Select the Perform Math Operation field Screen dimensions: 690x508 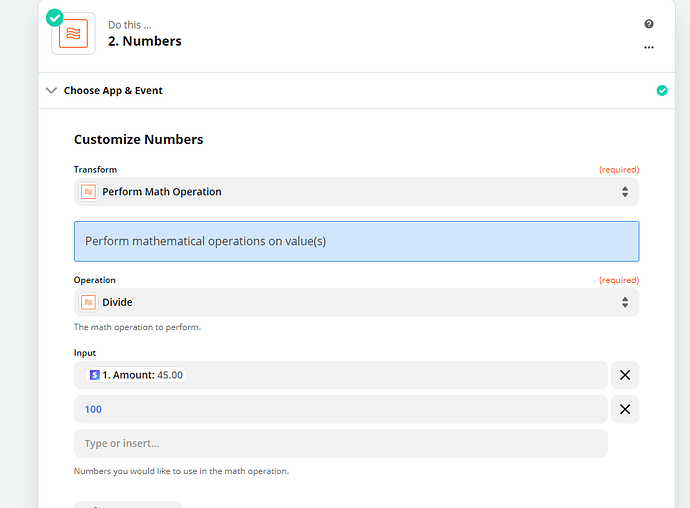pos(340,192)
